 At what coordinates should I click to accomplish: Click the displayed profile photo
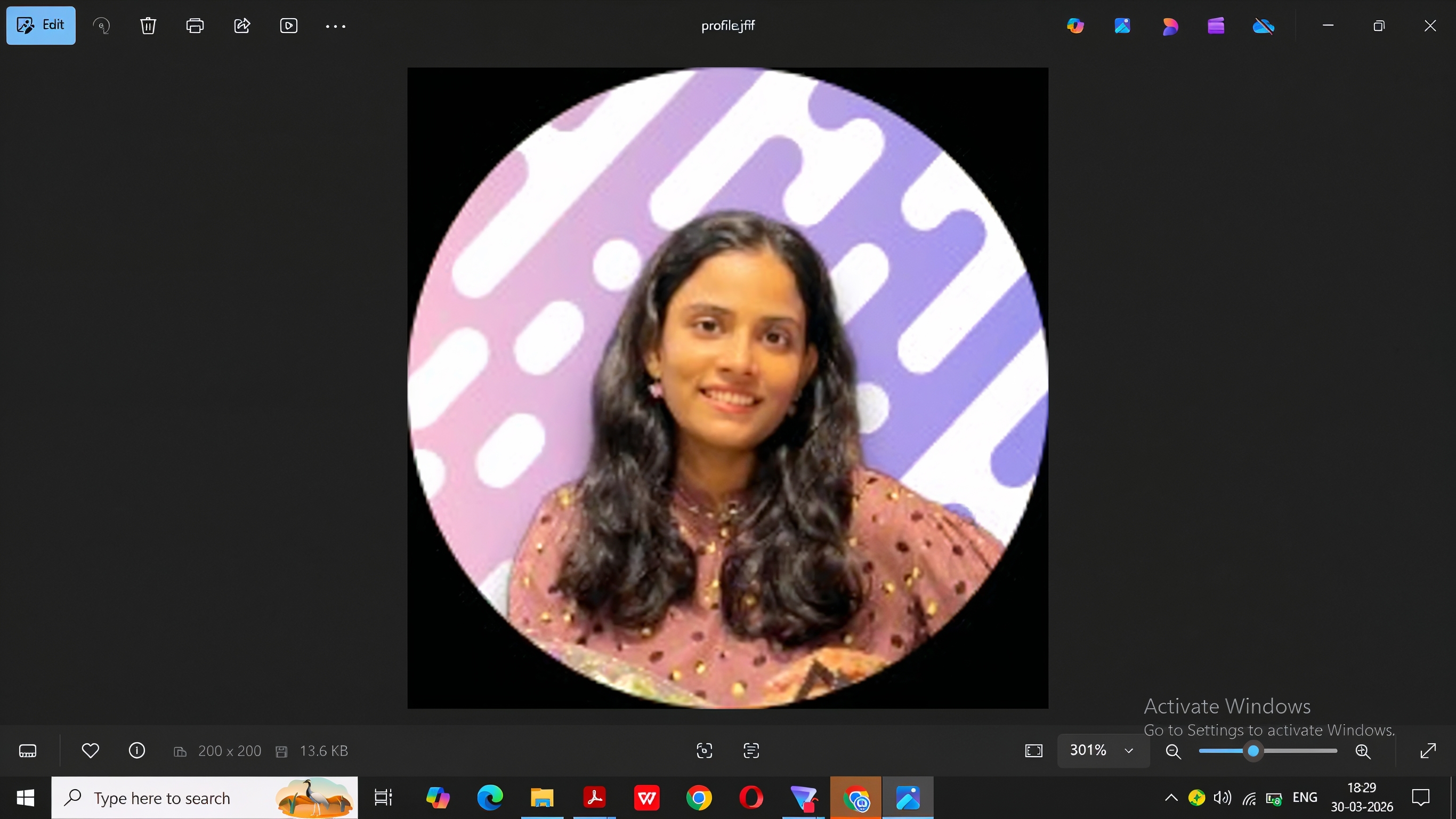point(728,388)
